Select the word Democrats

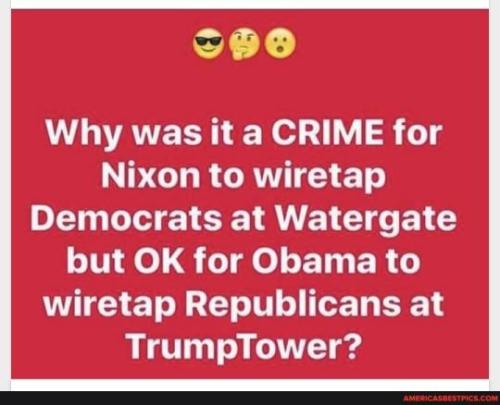pyautogui.click(x=126, y=218)
